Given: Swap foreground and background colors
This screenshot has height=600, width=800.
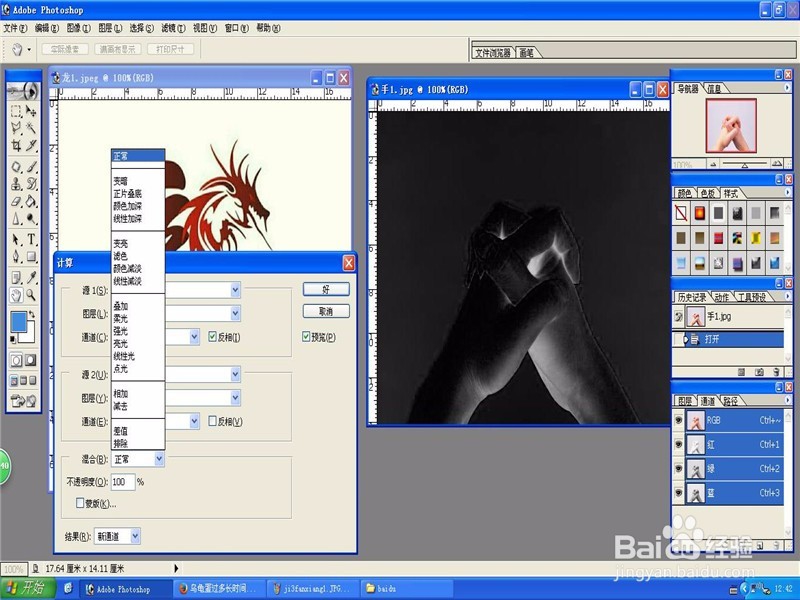Looking at the screenshot, I should tap(33, 314).
